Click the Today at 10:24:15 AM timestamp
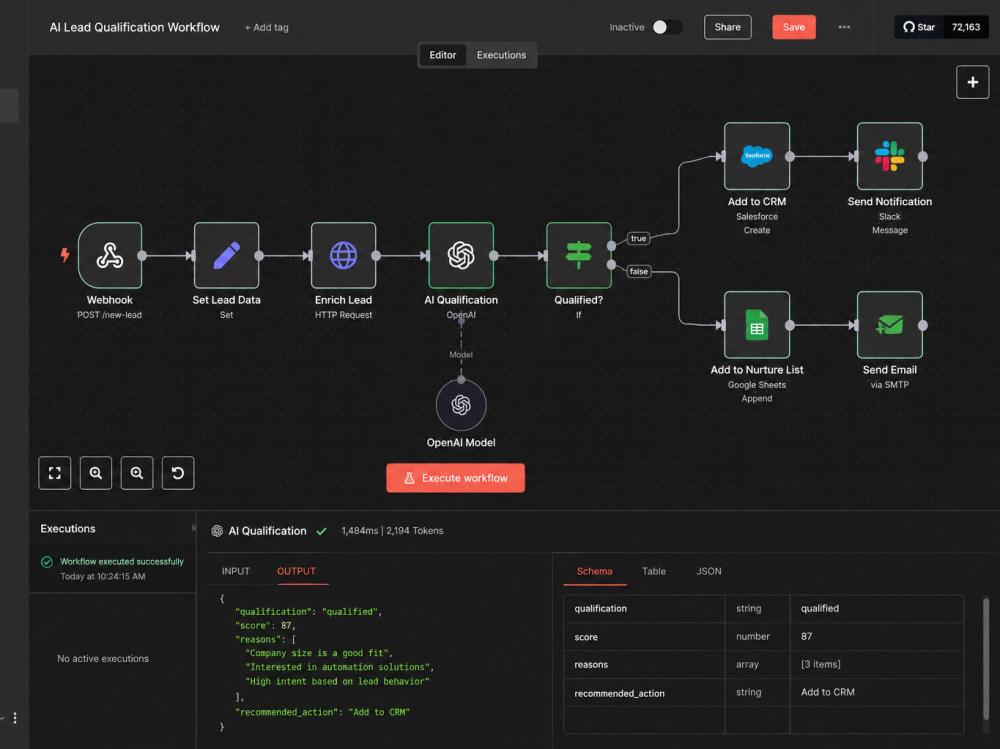This screenshot has height=749, width=1000. (103, 576)
